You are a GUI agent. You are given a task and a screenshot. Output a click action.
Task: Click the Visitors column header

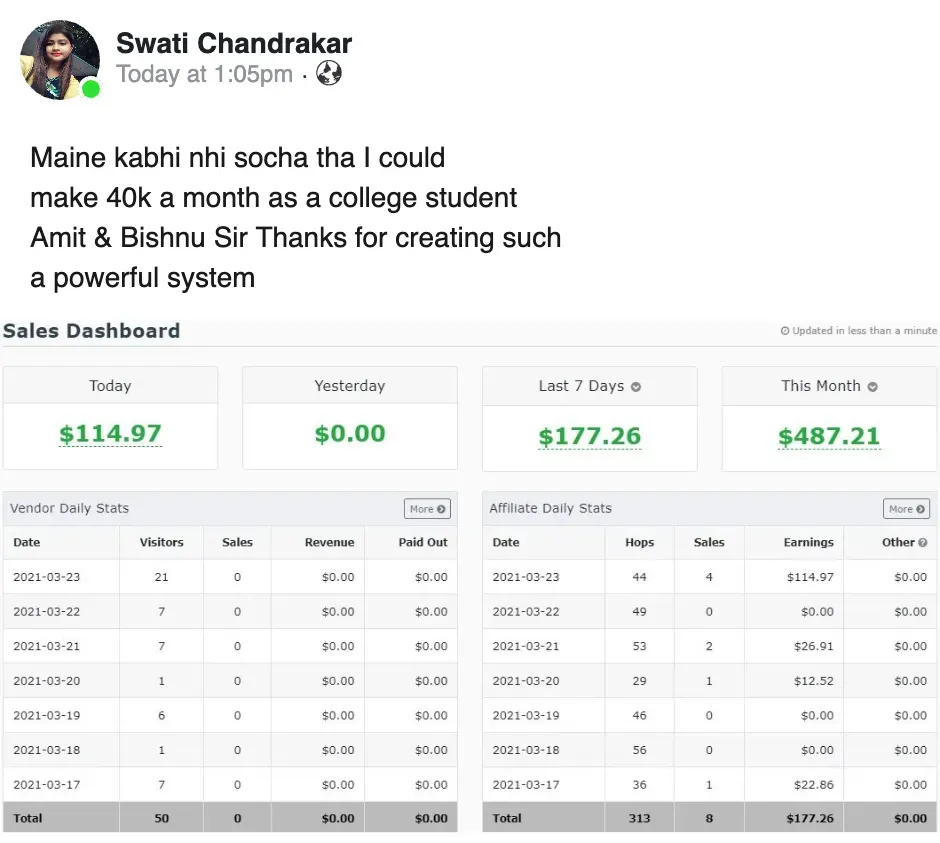click(161, 543)
